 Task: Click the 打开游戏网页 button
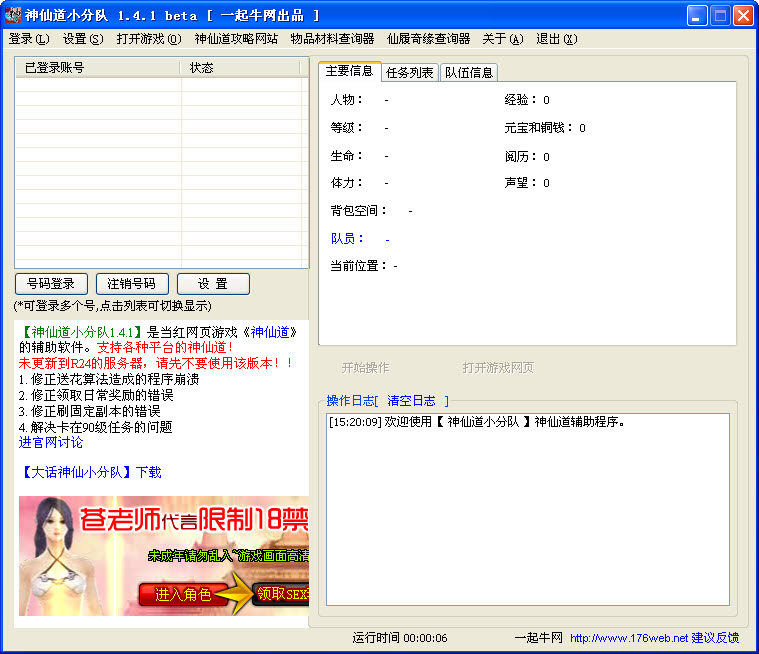tap(498, 368)
